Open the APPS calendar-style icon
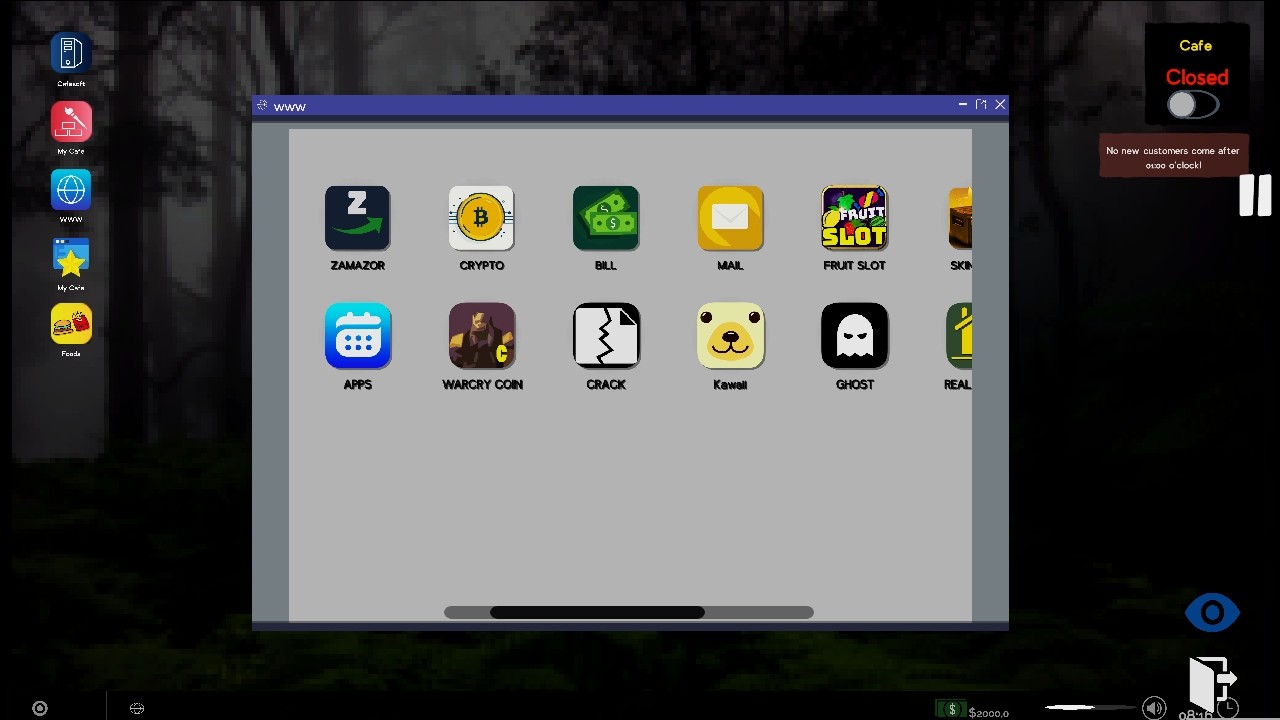The height and width of the screenshot is (720, 1280). click(357, 336)
